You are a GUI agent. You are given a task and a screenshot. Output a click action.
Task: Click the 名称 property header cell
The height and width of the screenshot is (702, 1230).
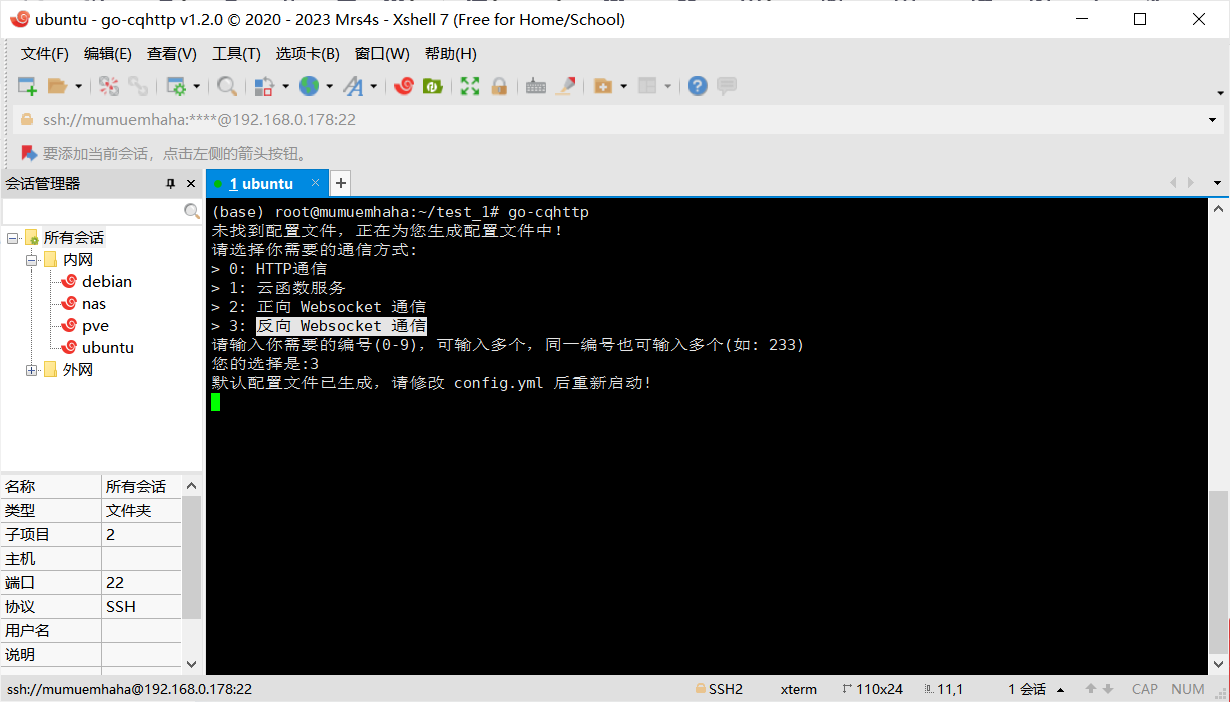click(51, 487)
